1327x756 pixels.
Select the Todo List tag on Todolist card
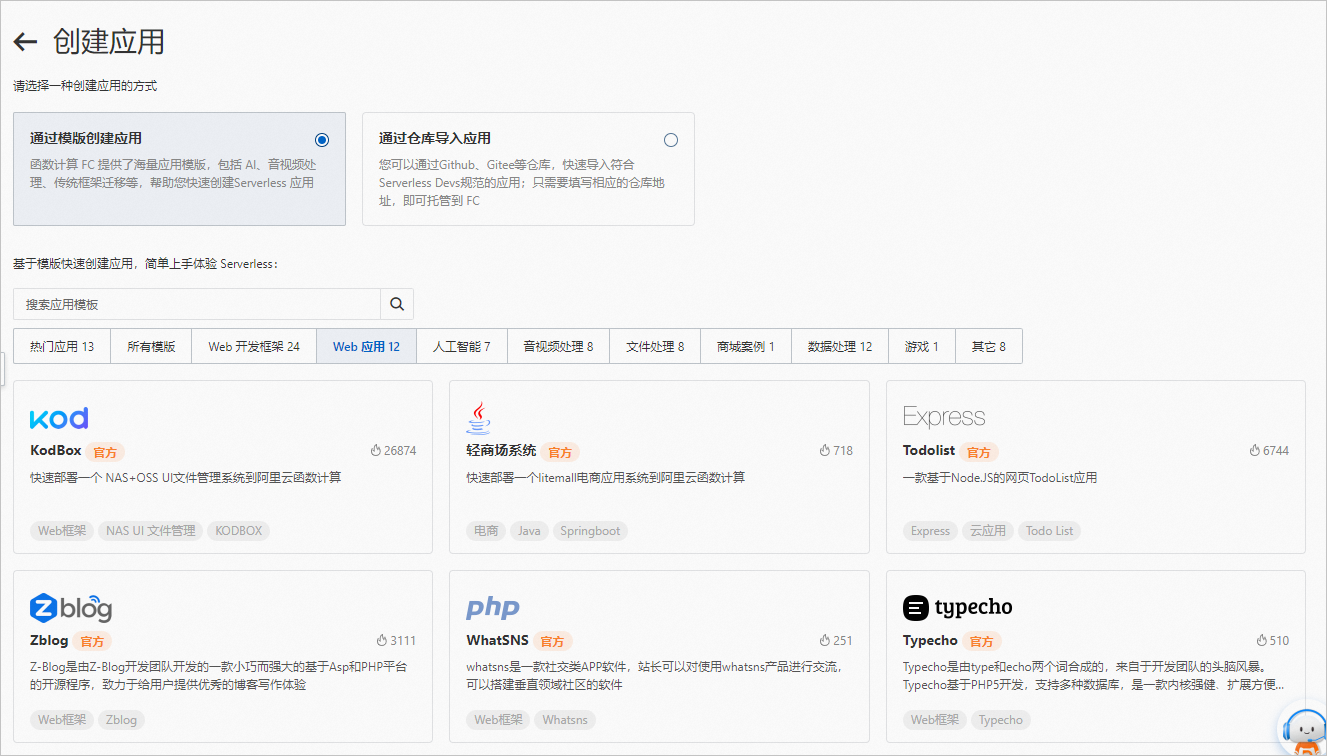(1048, 531)
